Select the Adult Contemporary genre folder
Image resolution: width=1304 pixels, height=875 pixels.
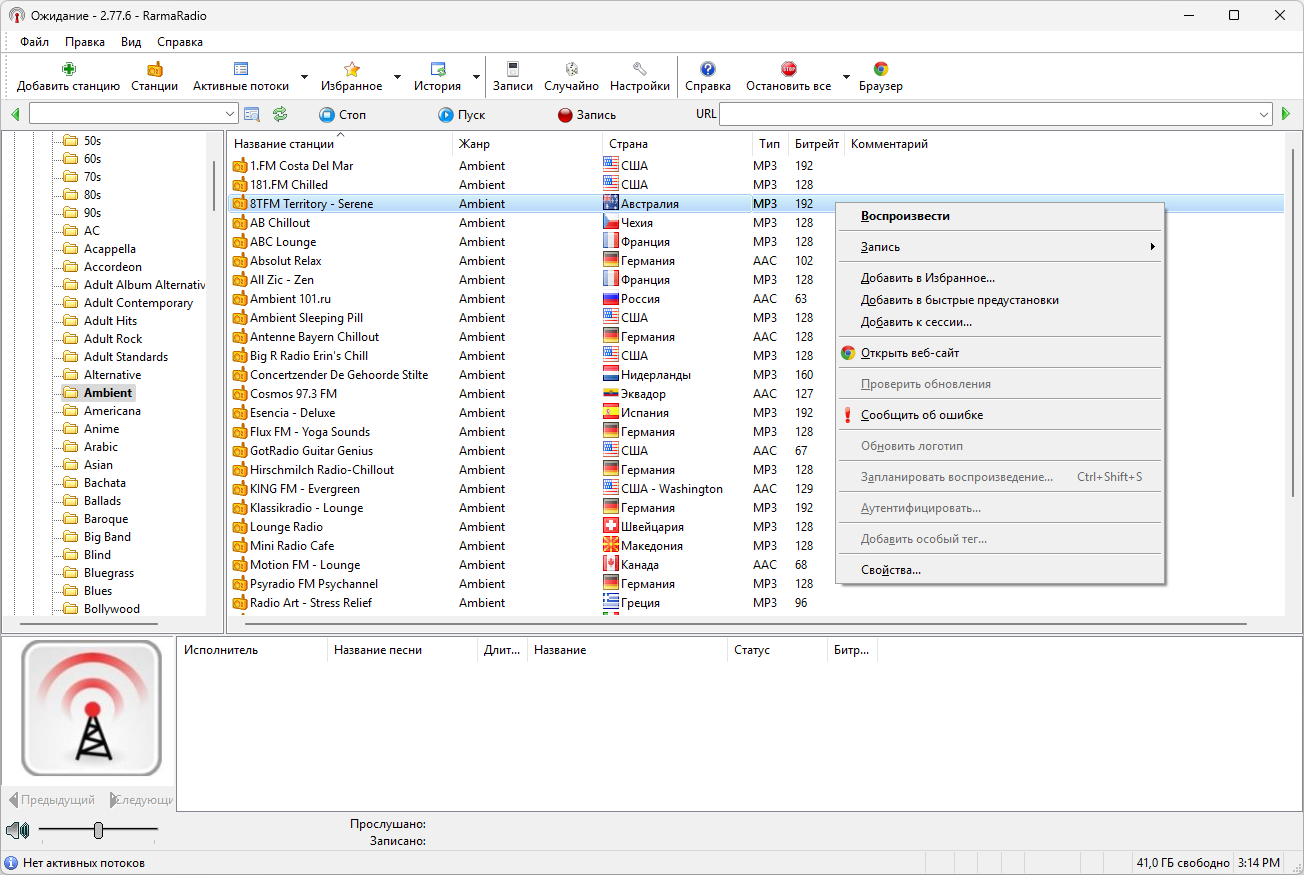[x=138, y=303]
